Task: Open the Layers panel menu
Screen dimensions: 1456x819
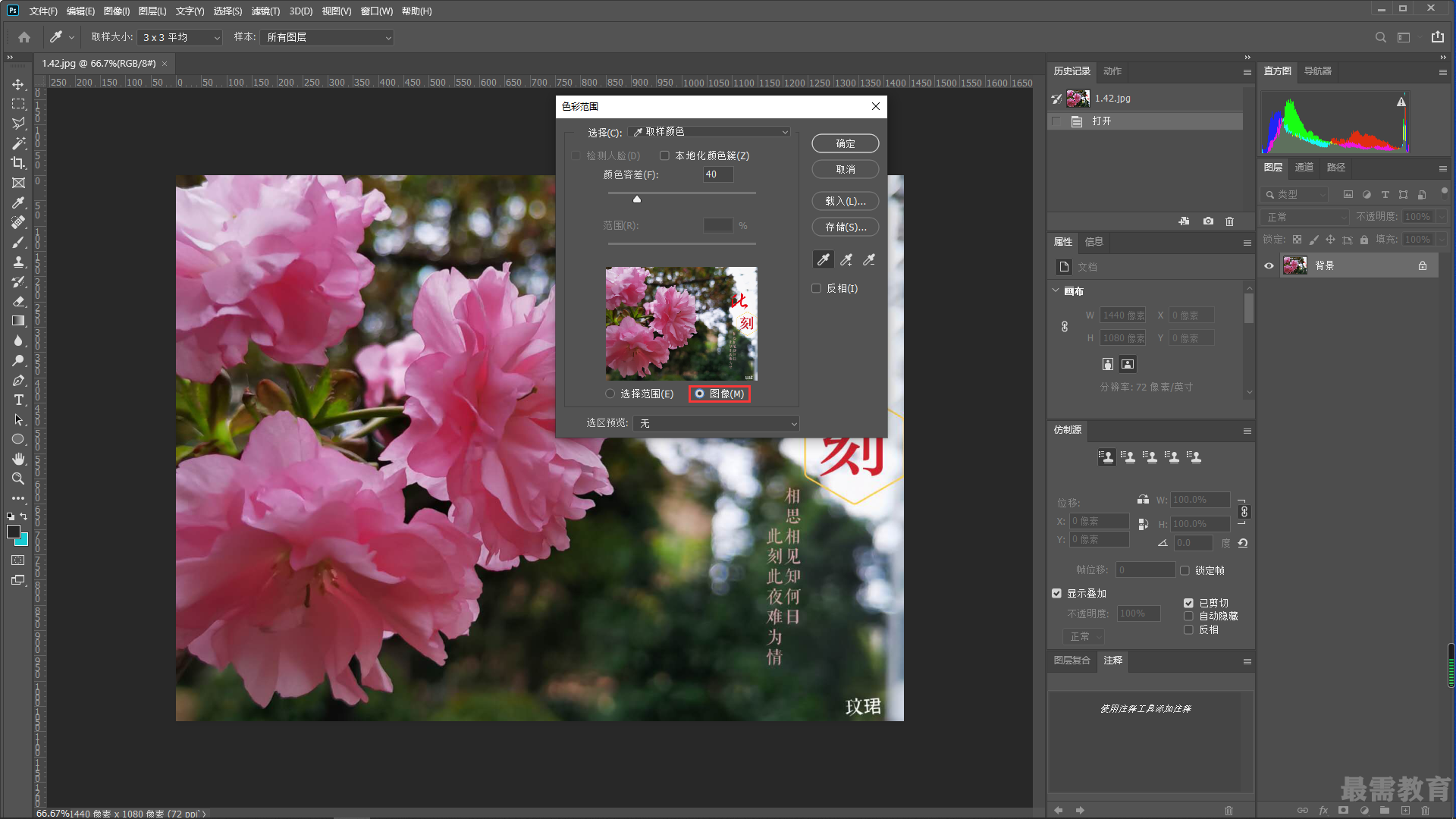Action: [1443, 168]
